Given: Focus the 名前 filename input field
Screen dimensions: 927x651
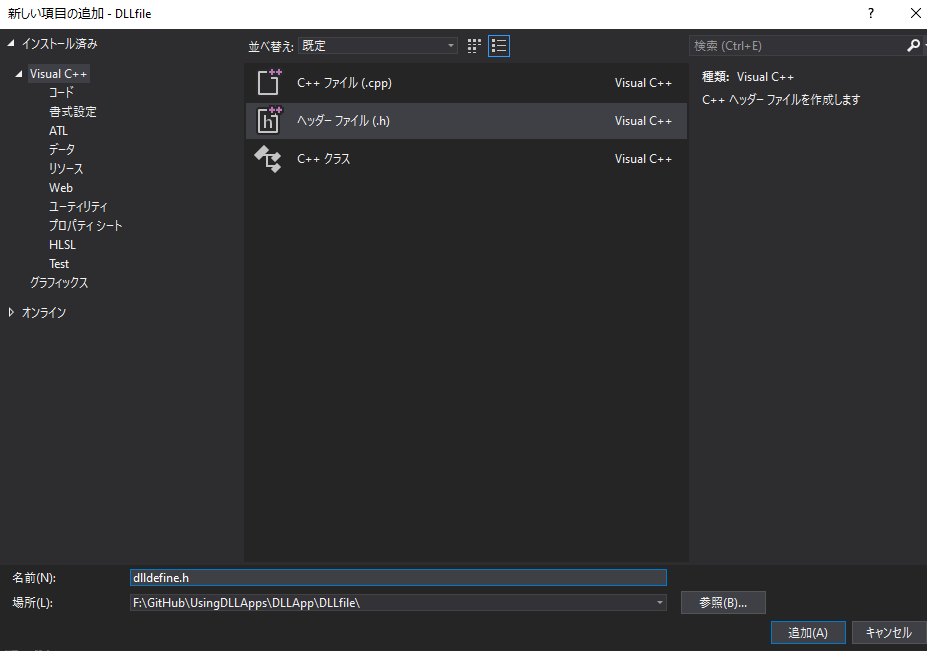Looking at the screenshot, I should click(x=398, y=578).
